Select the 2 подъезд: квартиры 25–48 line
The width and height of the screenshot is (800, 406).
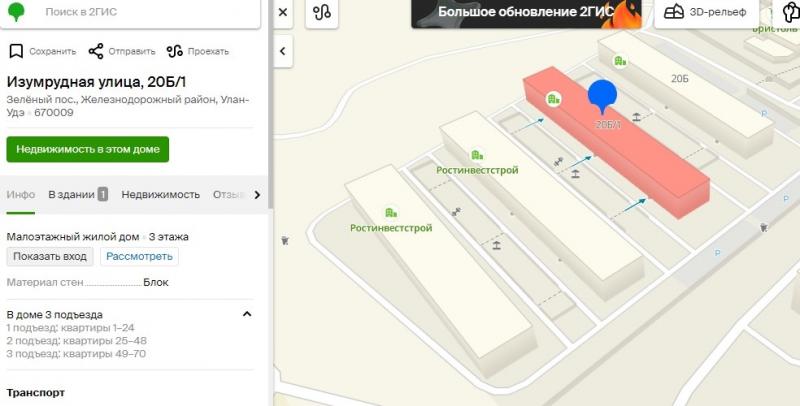click(x=77, y=340)
